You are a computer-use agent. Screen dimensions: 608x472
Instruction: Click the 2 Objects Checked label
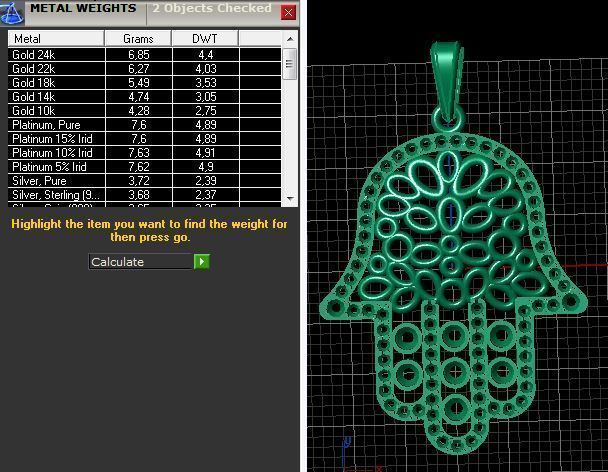point(212,8)
